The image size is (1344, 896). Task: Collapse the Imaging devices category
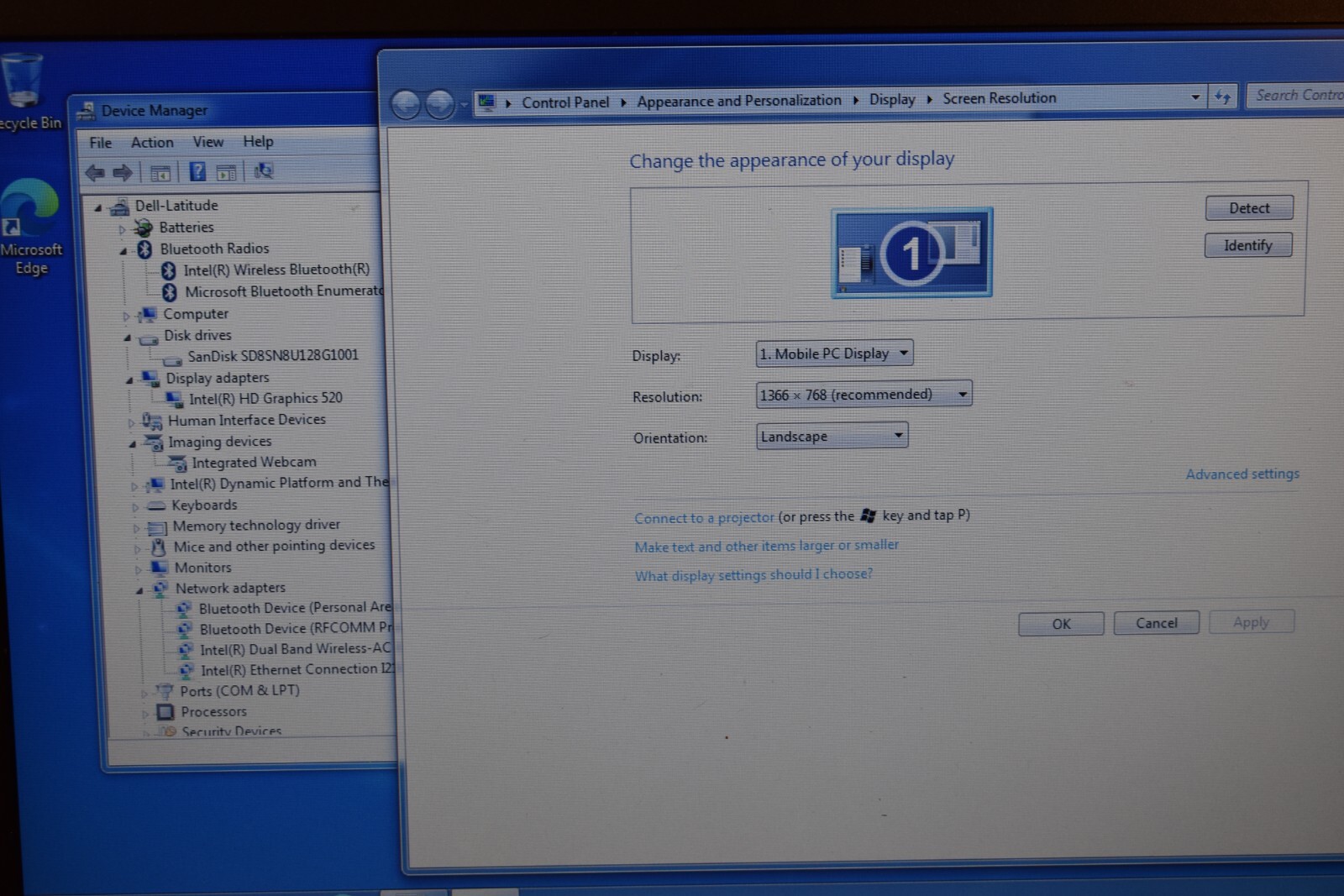click(133, 444)
